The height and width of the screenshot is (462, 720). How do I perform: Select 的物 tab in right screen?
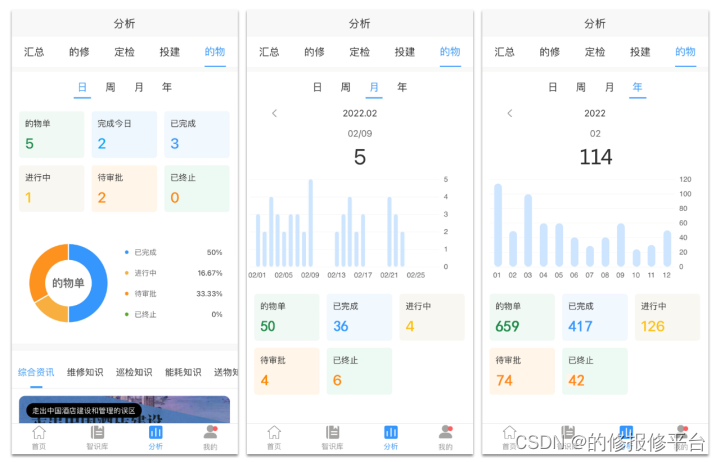pyautogui.click(x=685, y=52)
